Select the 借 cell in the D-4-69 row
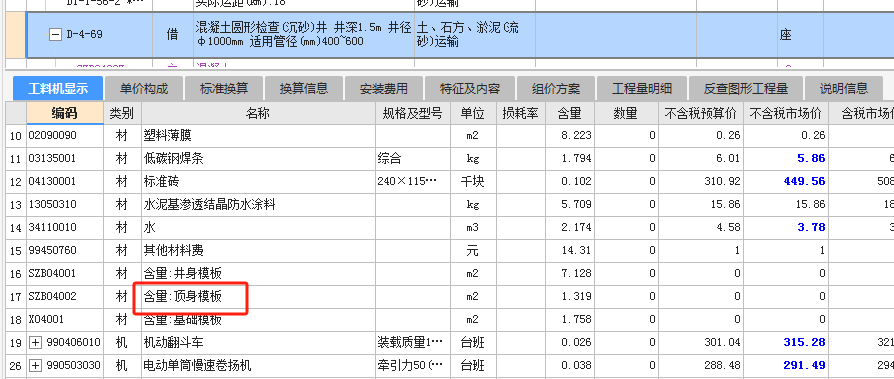The image size is (894, 379). (173, 35)
